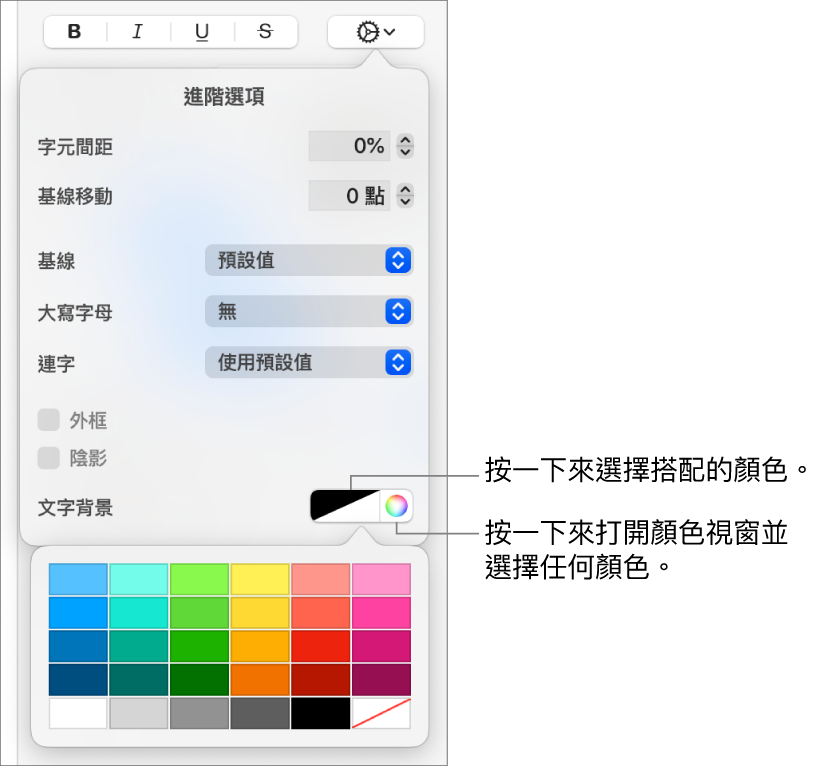Select the golden yellow swatch in second row

(260, 612)
